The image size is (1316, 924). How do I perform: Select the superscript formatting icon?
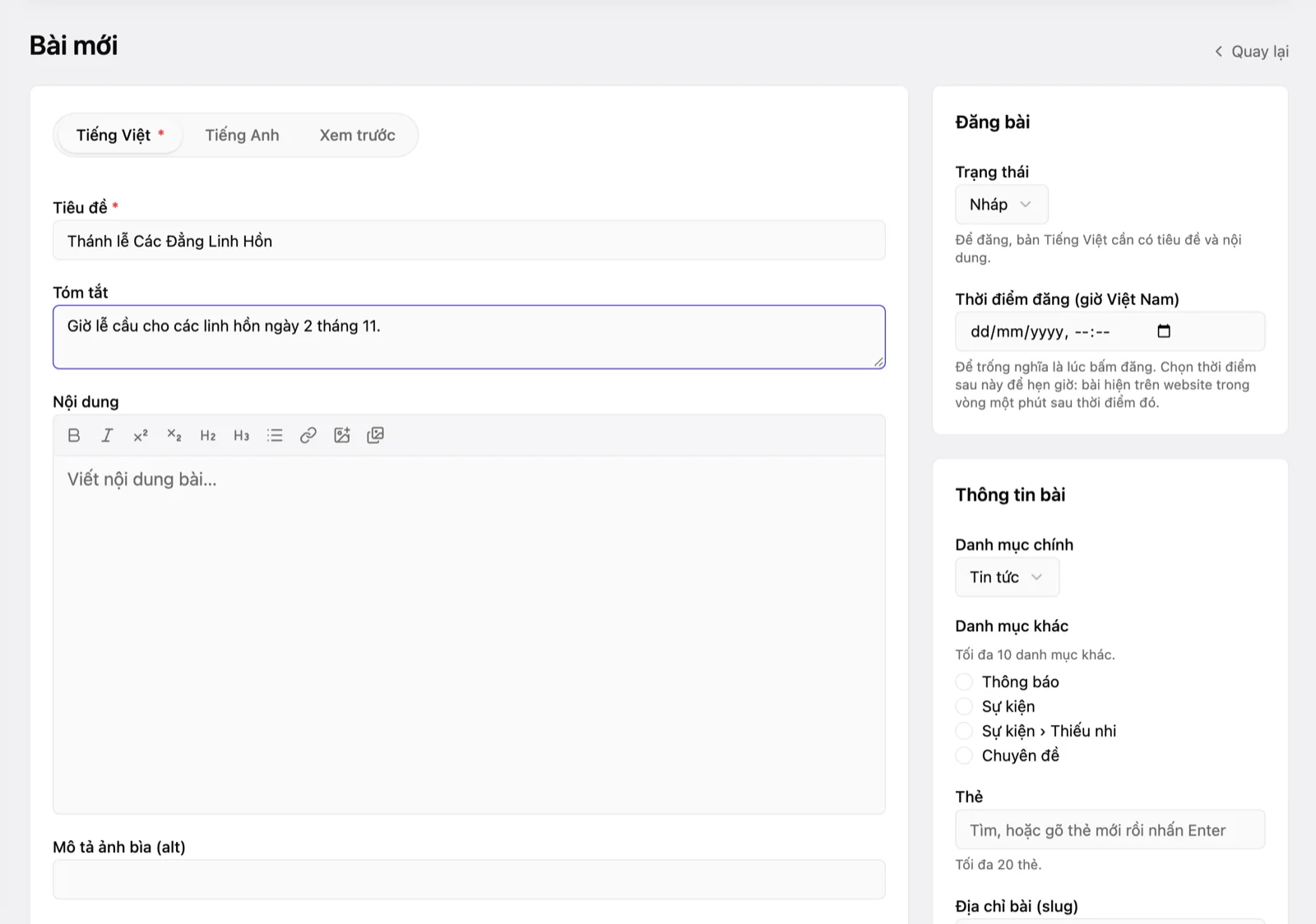click(x=141, y=436)
